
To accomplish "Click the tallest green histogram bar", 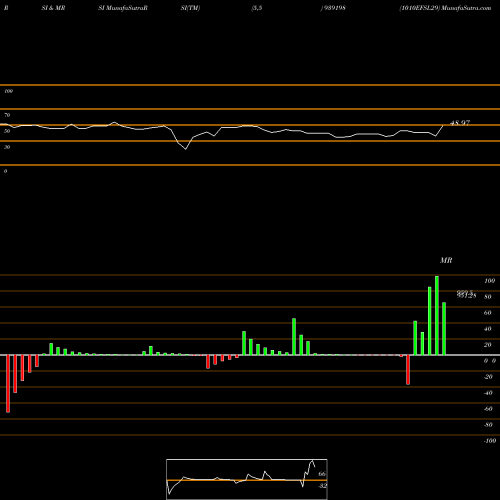I will [437, 315].
